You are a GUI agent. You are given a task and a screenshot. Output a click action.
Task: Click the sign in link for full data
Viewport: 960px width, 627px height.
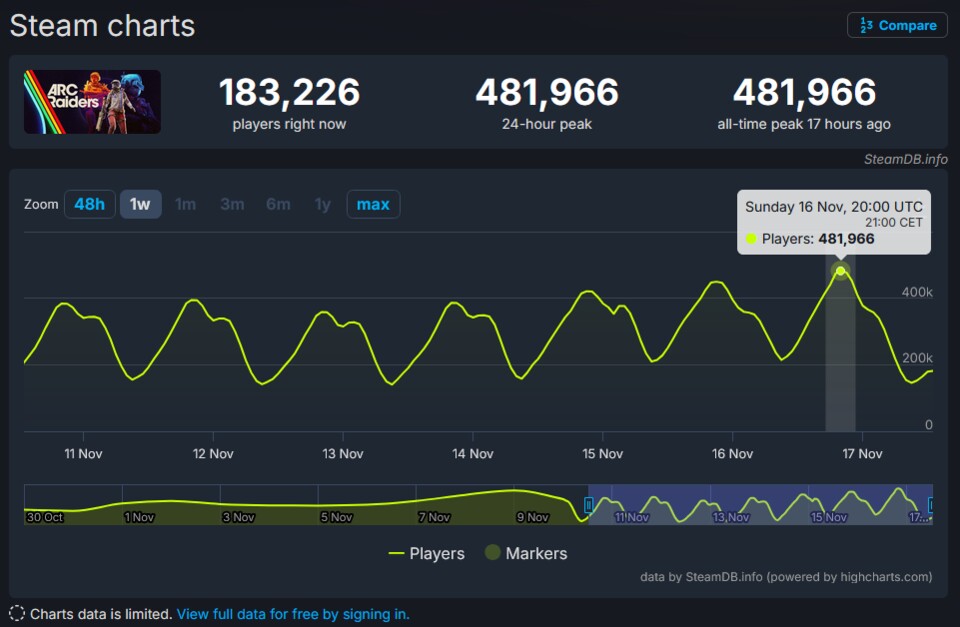pyautogui.click(x=292, y=613)
